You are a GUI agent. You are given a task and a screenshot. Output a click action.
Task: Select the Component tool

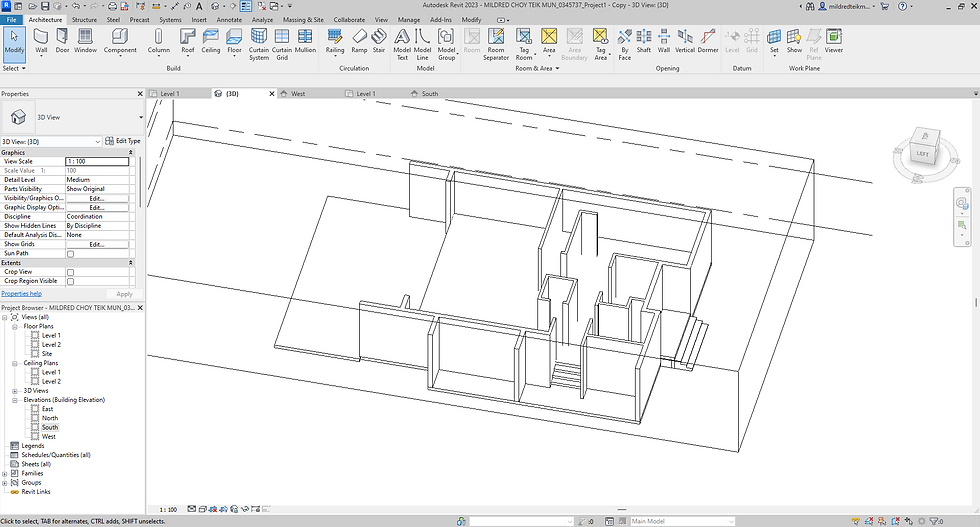pos(120,41)
